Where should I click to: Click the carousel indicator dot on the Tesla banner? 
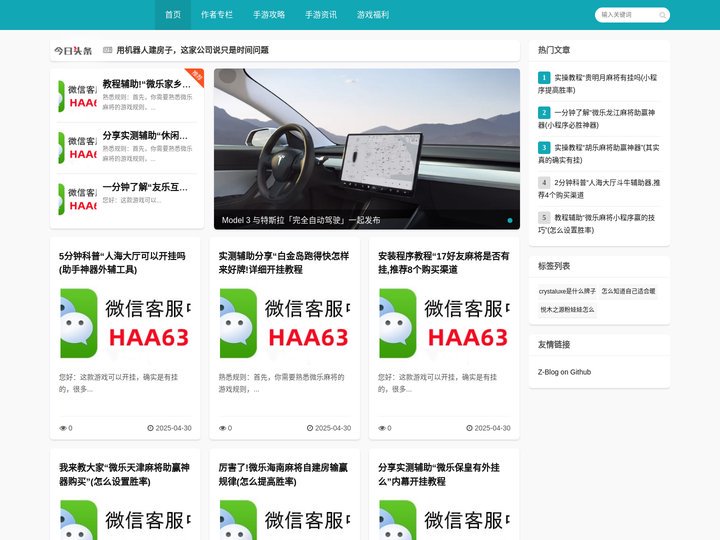[510, 220]
